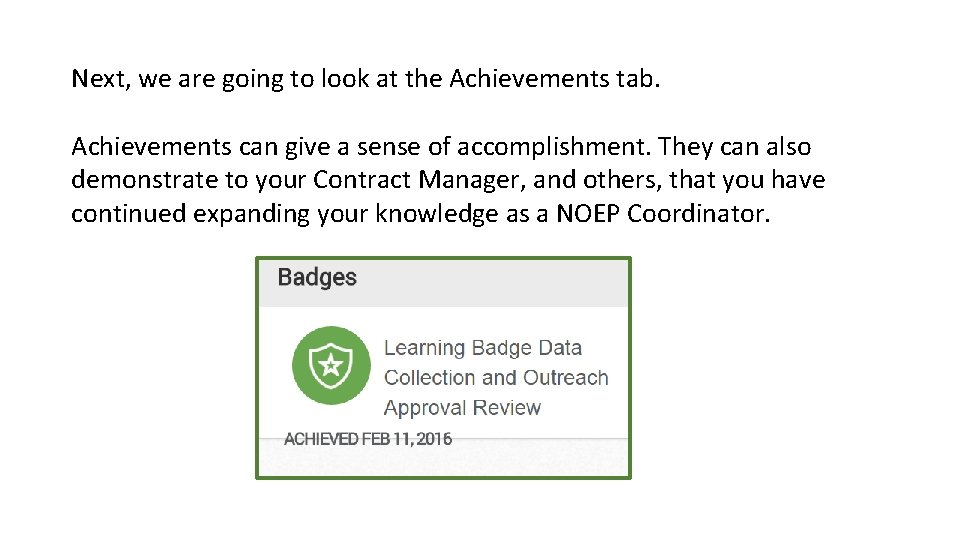Click the green shield badge icon
This screenshot has width=960, height=540.
pos(331,366)
